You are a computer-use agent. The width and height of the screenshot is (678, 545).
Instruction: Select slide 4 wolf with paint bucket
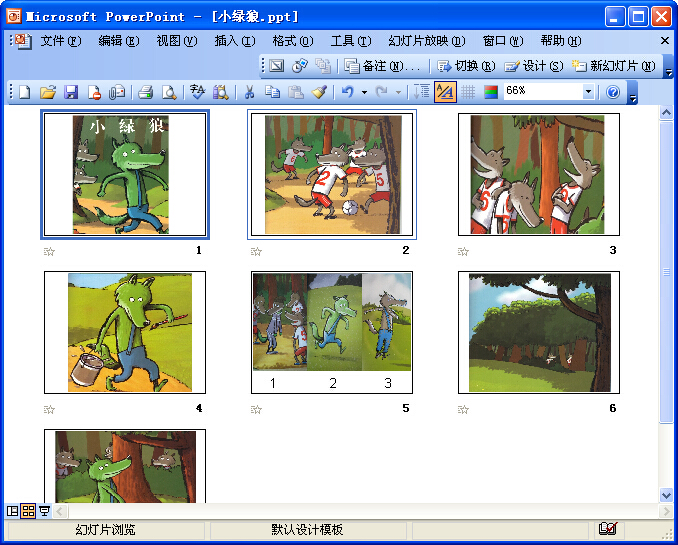click(x=125, y=332)
